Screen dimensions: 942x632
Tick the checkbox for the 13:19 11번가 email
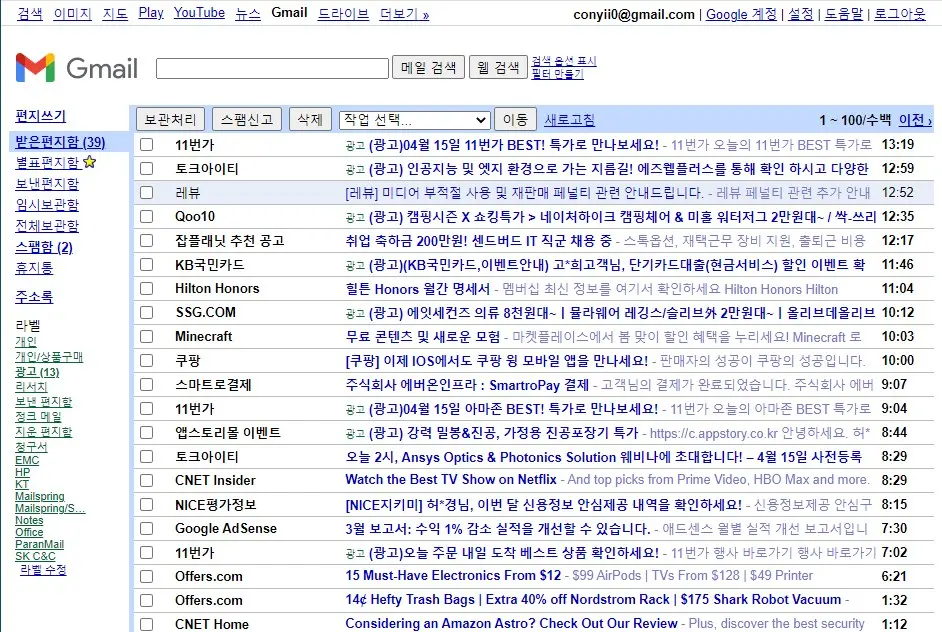coord(147,145)
